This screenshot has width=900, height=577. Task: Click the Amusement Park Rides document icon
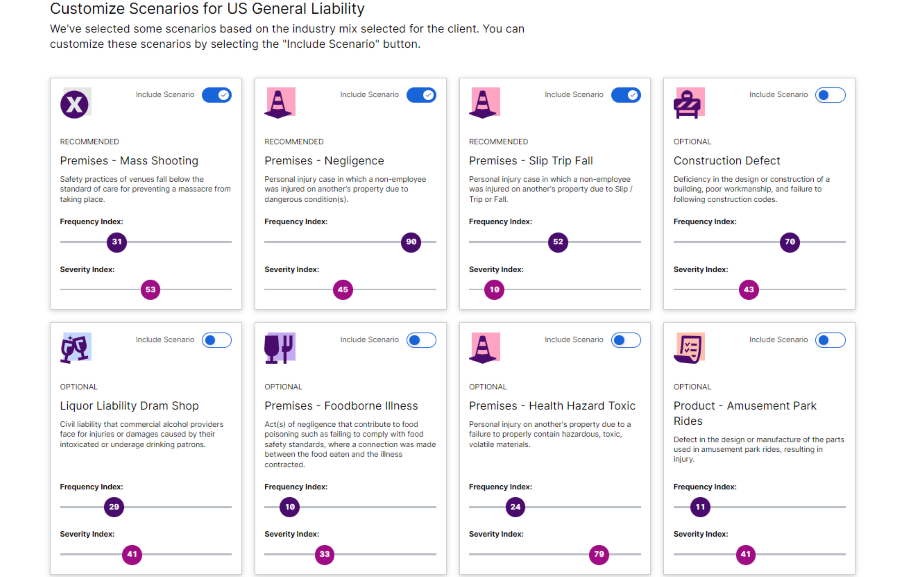[688, 348]
